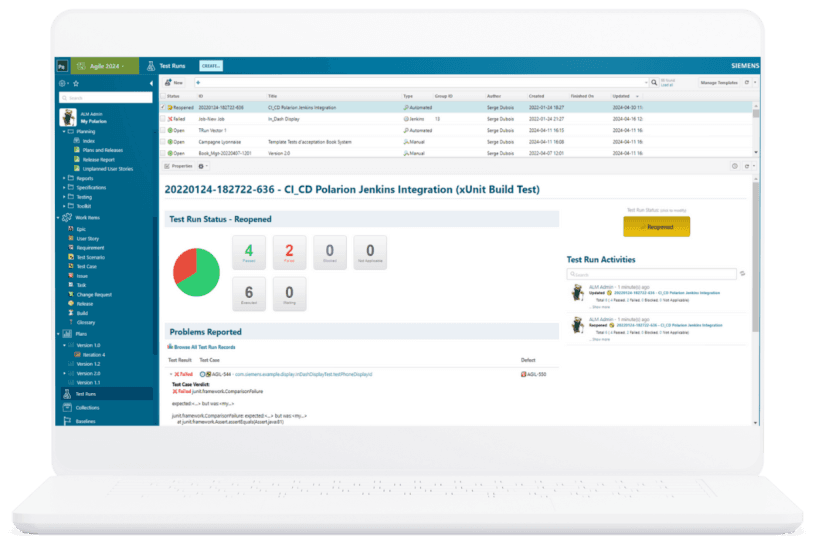
Task: Select Test Runs in the sidebar
Action: coord(107,394)
